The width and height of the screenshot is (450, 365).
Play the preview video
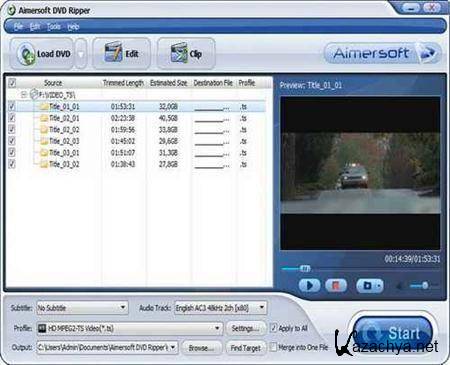click(310, 285)
